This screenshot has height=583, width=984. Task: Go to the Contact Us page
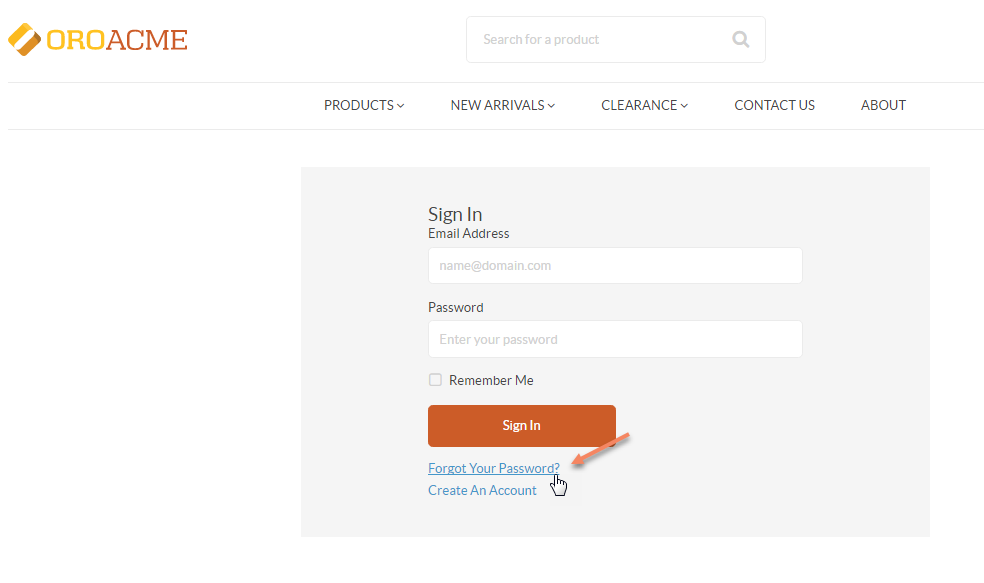pyautogui.click(x=774, y=105)
